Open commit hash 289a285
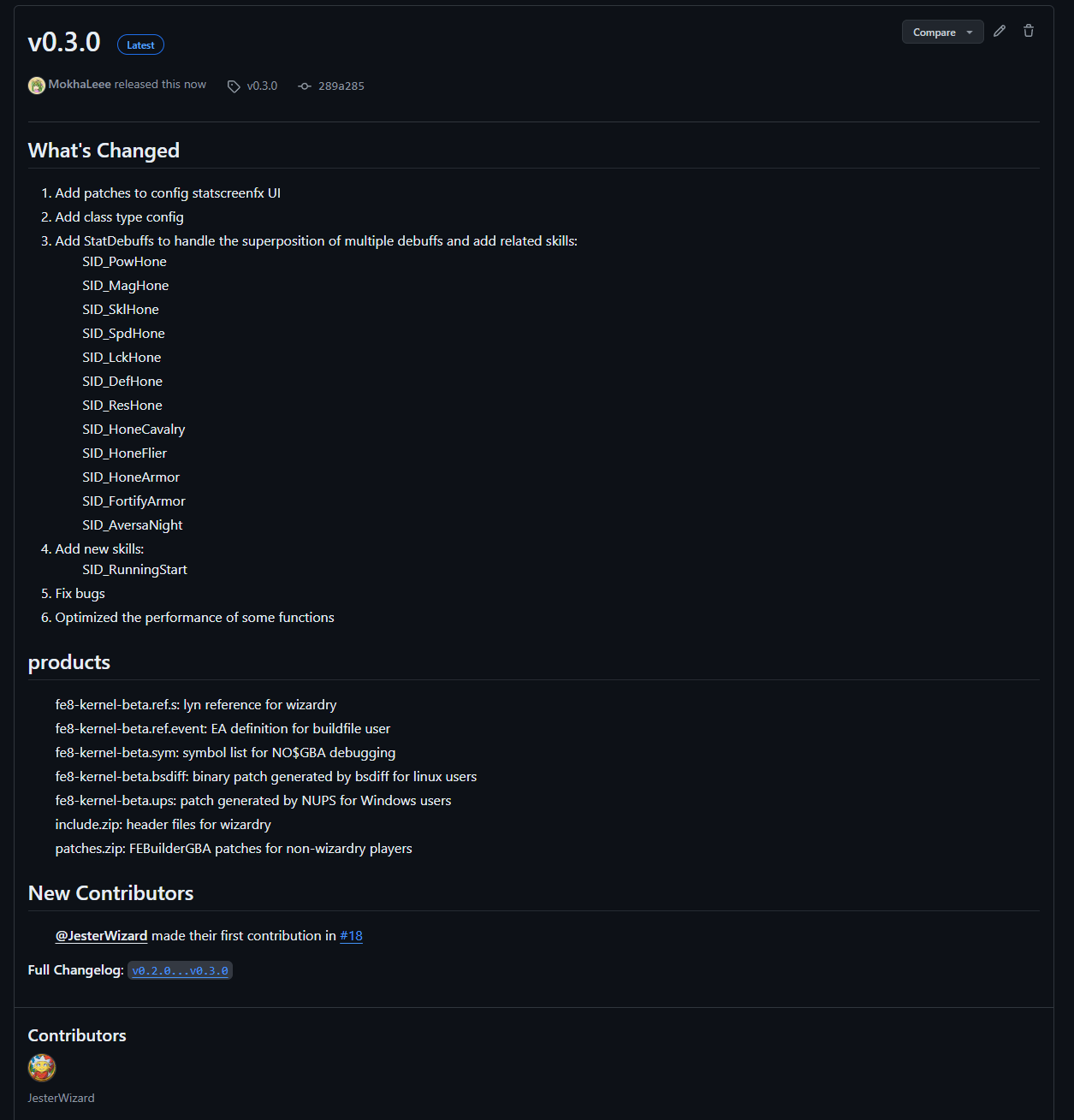The width and height of the screenshot is (1074, 1120). pyautogui.click(x=341, y=86)
